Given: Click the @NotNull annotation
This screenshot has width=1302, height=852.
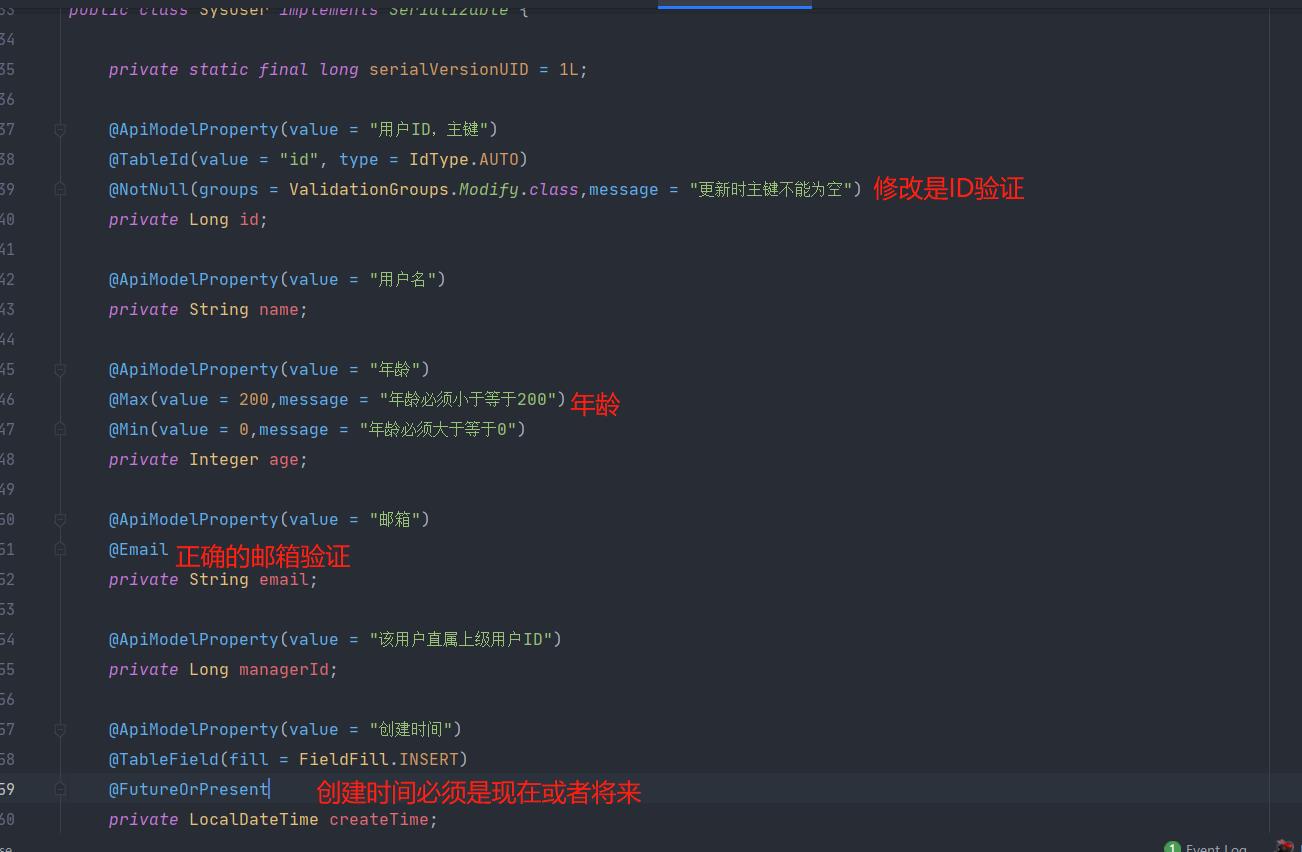Looking at the screenshot, I should pos(149,189).
